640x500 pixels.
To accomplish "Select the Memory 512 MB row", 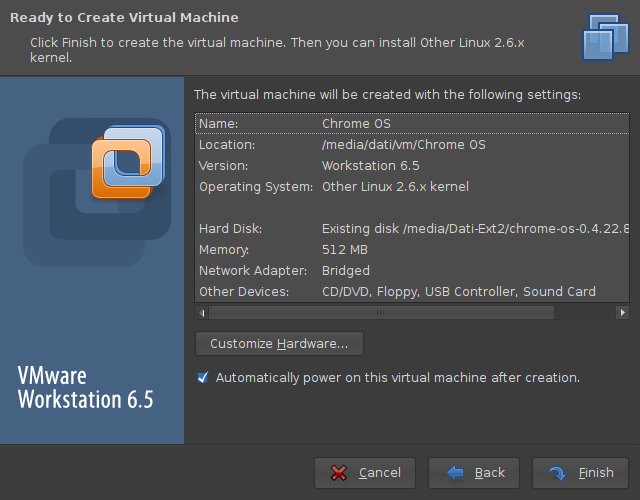I will click(x=412, y=249).
